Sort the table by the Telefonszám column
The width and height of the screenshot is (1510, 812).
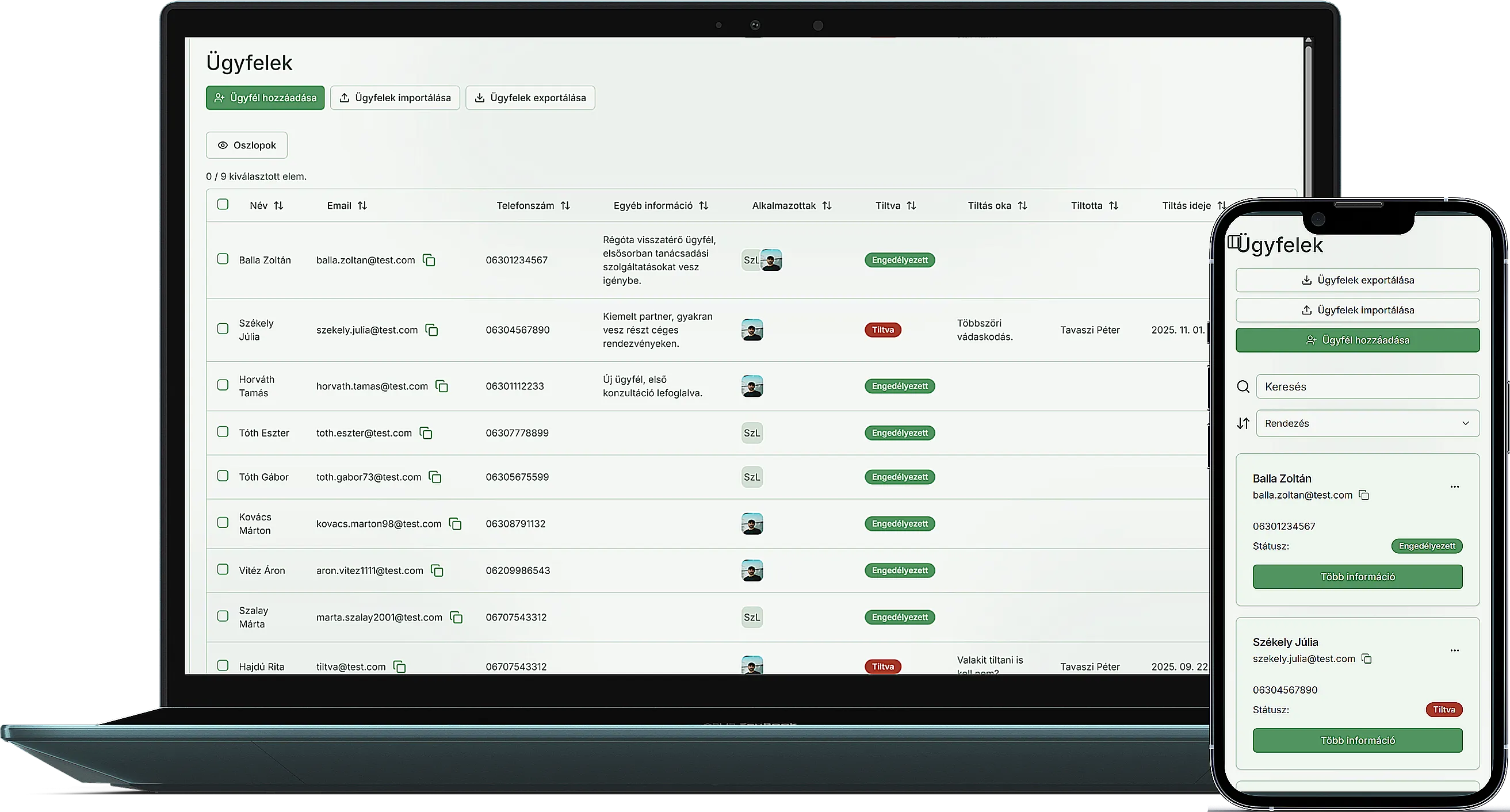[565, 206]
